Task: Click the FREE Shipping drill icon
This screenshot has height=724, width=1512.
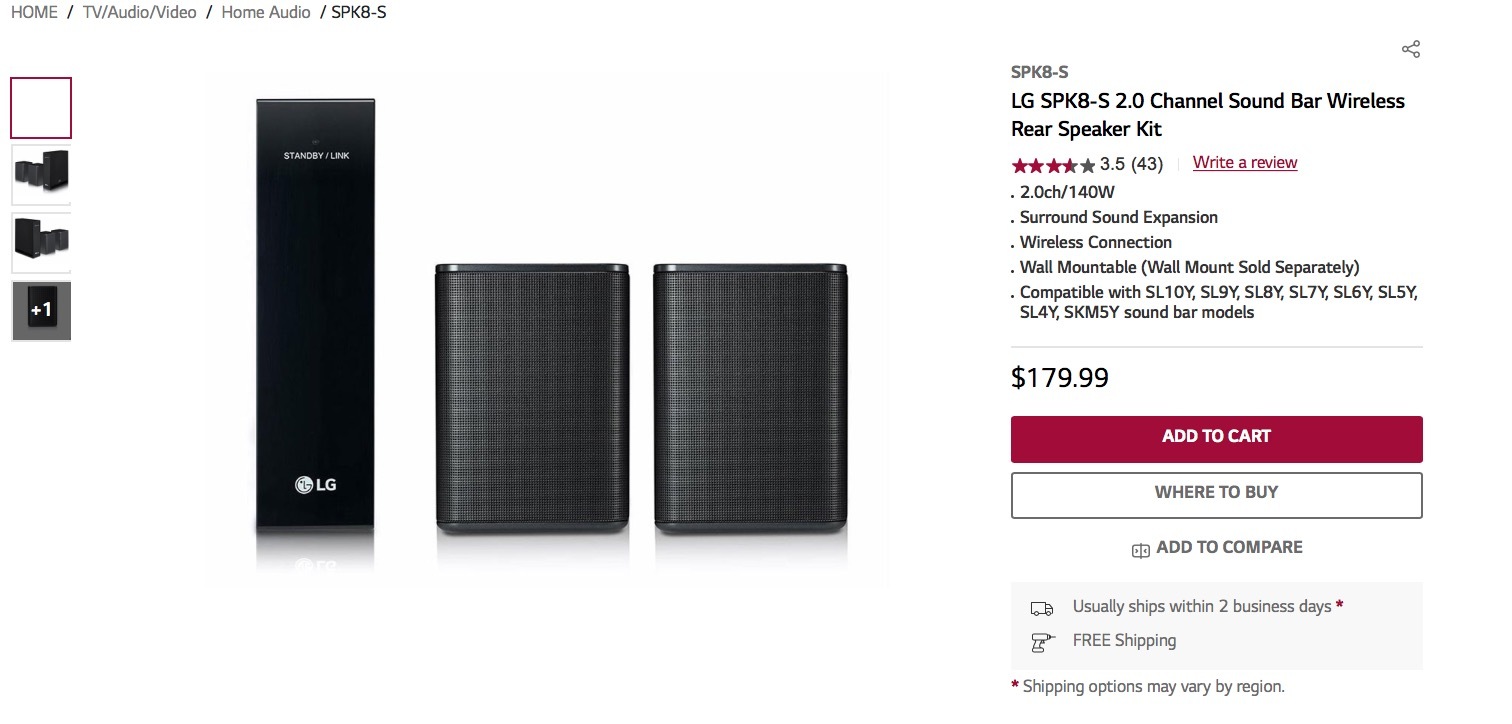Action: point(1042,642)
